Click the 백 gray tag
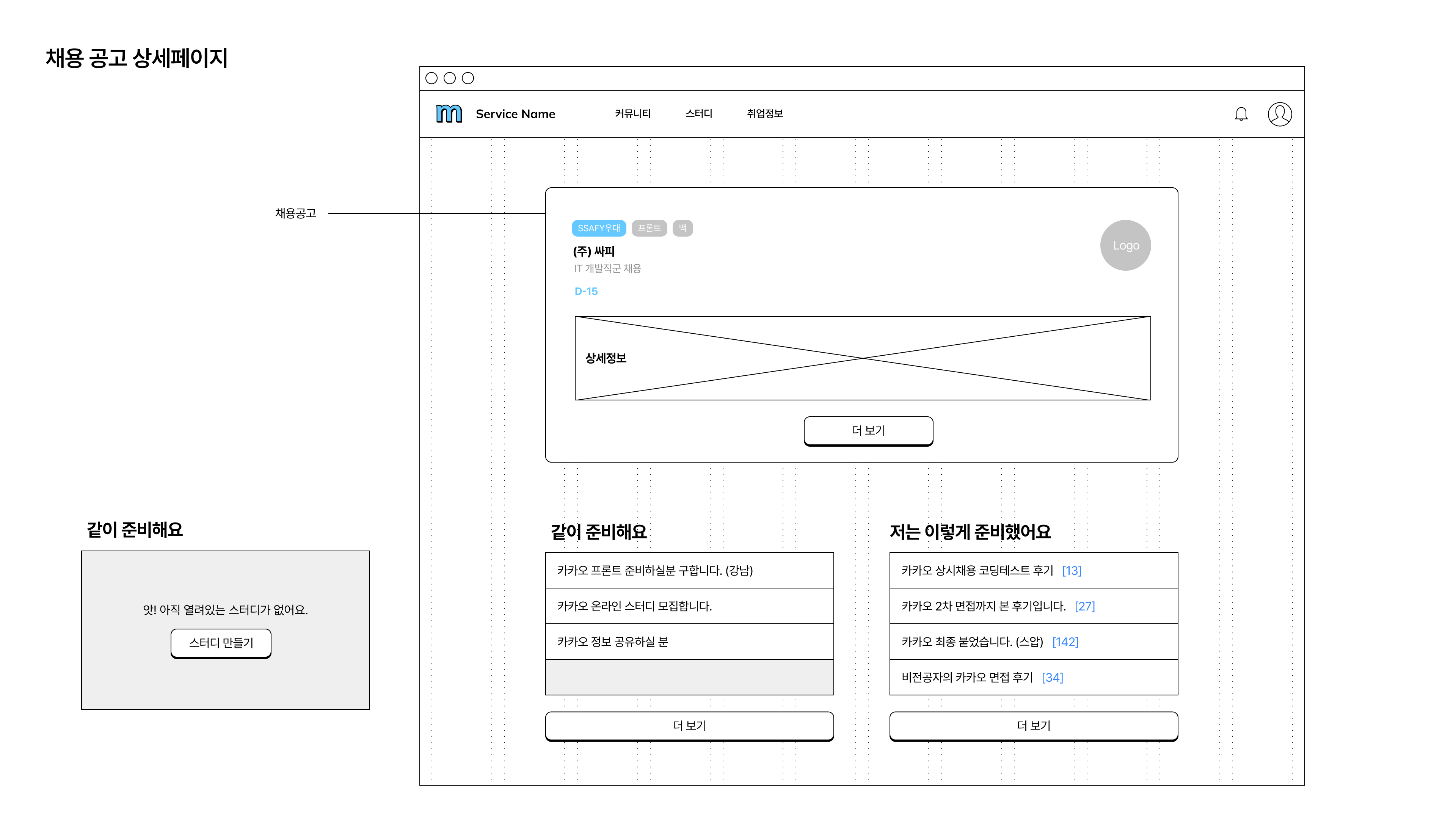Viewport: 1456px width, 819px height. coord(682,228)
